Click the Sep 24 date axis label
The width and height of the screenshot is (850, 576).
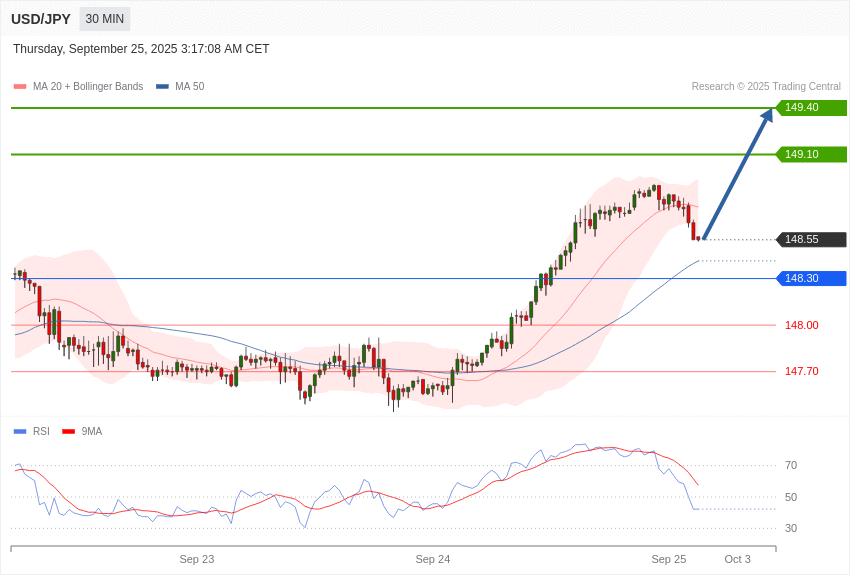pos(432,559)
